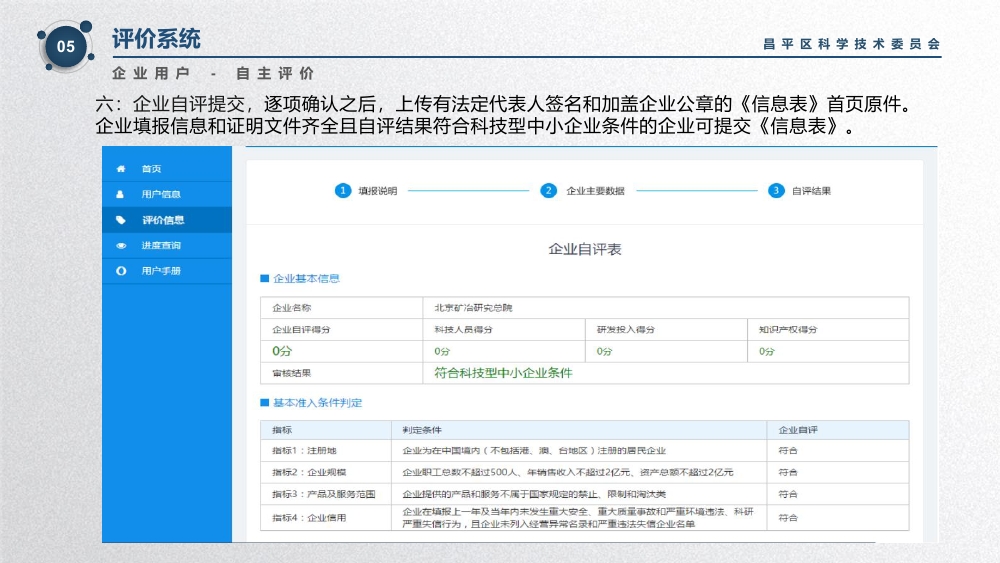The width and height of the screenshot is (1000, 563).
Task: Click the 昌平区科学技术委员会 header text
Action: (x=851, y=44)
